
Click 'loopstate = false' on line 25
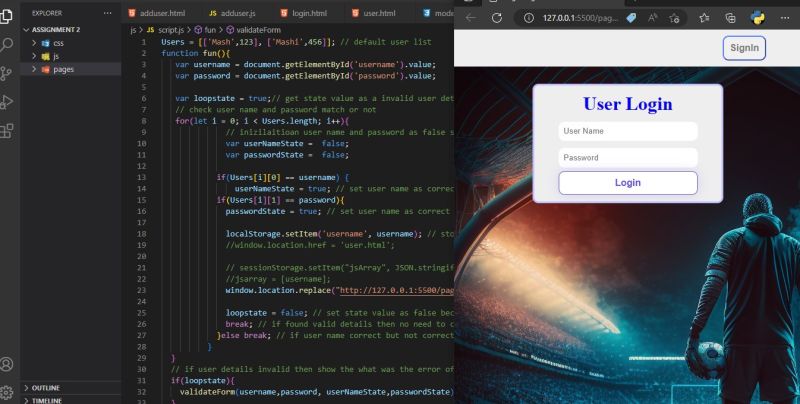[x=266, y=313]
